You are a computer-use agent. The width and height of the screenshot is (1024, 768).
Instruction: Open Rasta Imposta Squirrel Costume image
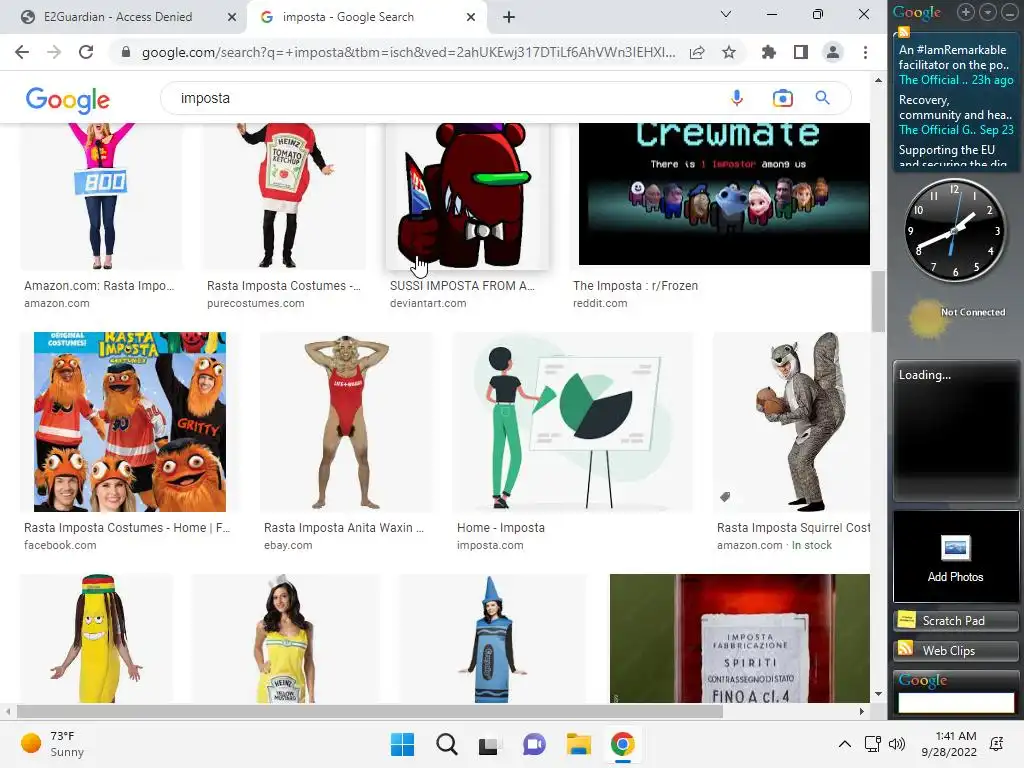pyautogui.click(x=792, y=422)
